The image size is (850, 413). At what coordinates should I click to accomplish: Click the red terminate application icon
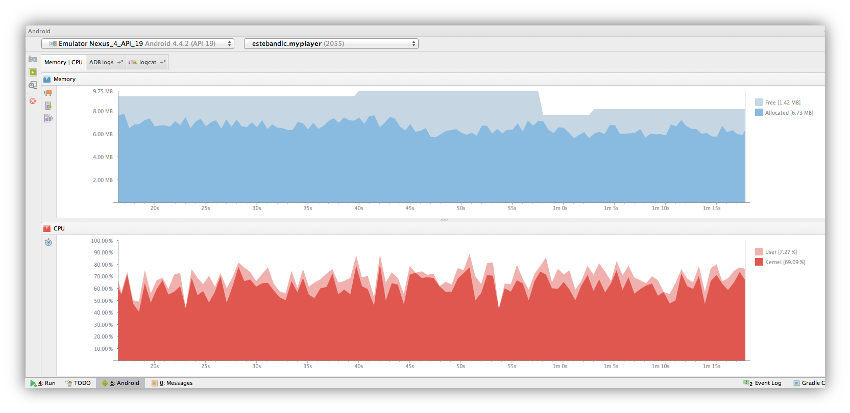33,101
